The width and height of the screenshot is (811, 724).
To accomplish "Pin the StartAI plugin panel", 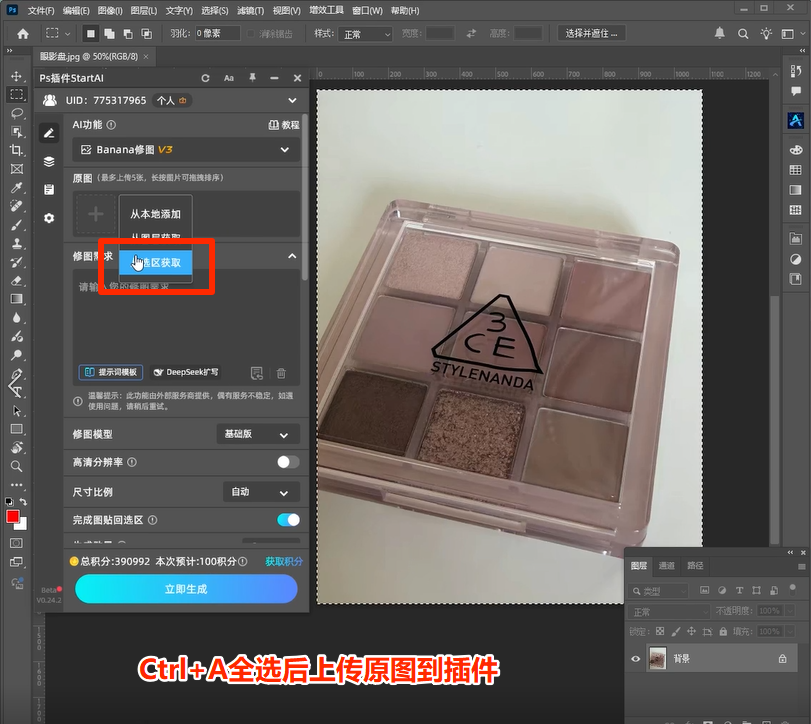I will pyautogui.click(x=252, y=78).
